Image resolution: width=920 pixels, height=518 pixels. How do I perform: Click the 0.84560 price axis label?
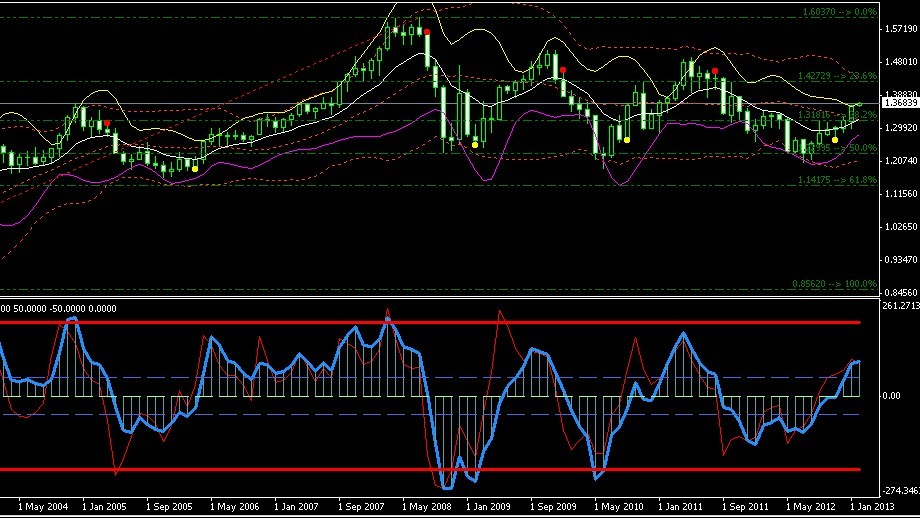(x=902, y=292)
